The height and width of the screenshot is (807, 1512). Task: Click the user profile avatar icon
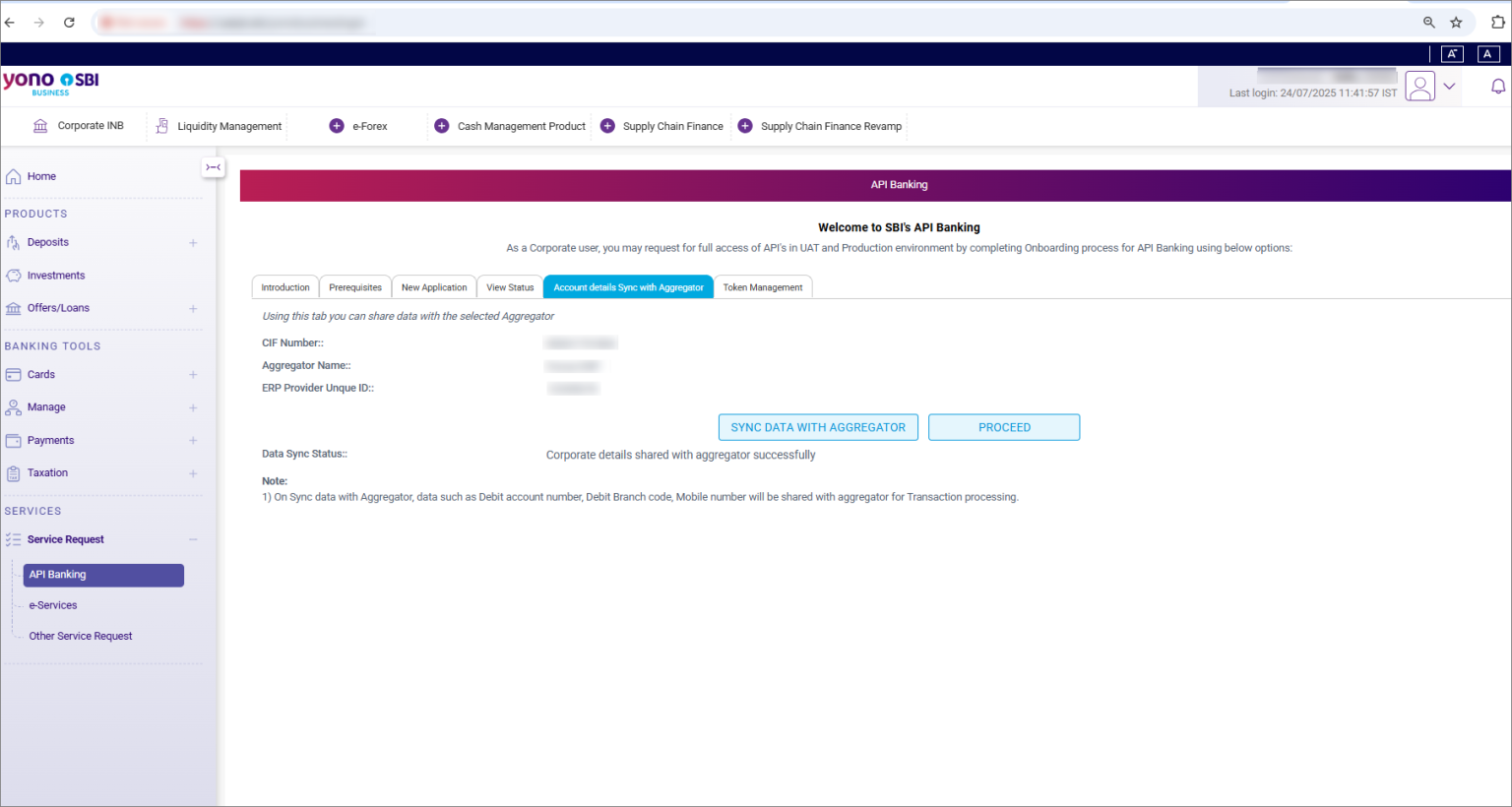1419,86
